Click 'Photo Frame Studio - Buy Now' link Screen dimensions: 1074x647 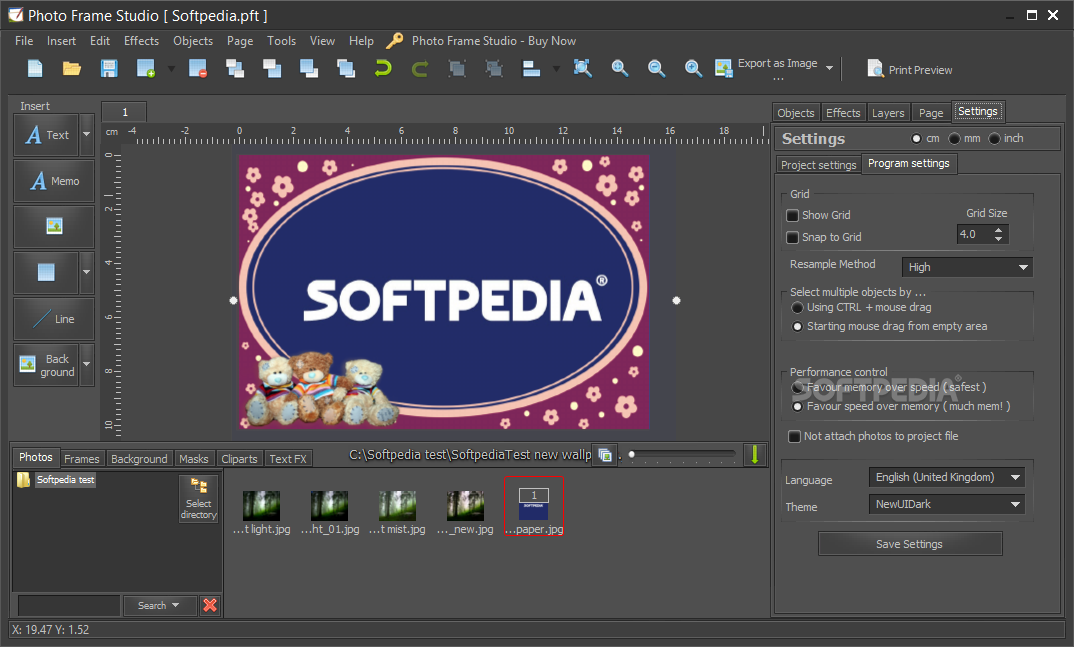coord(494,41)
